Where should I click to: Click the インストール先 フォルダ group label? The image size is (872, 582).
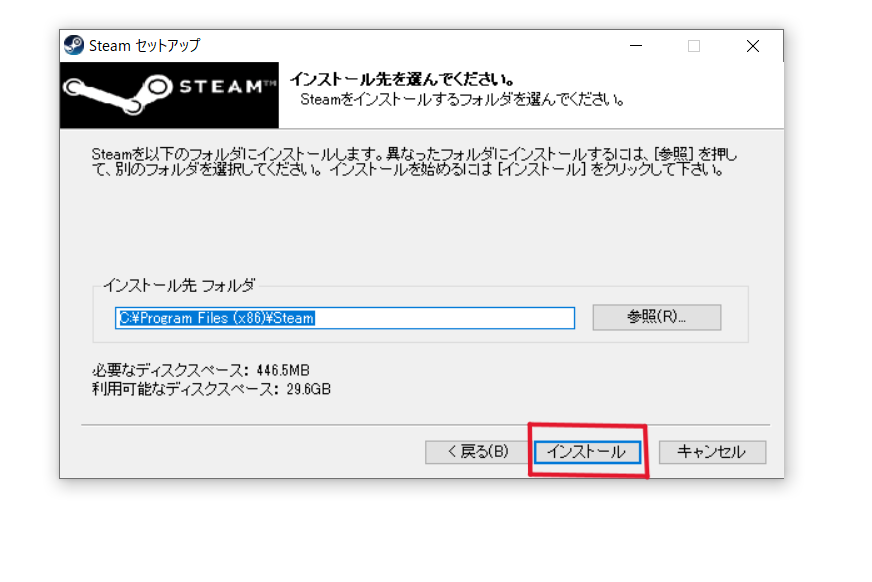(179, 286)
